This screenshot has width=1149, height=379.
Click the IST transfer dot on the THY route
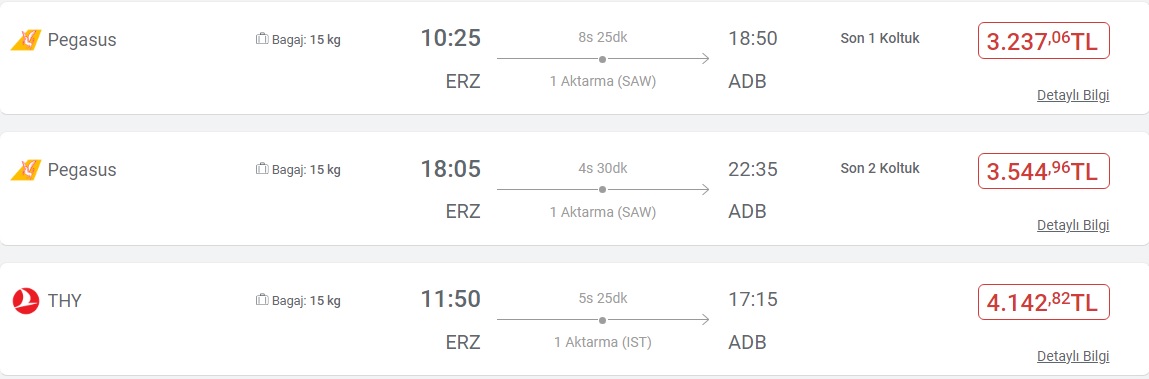point(602,320)
